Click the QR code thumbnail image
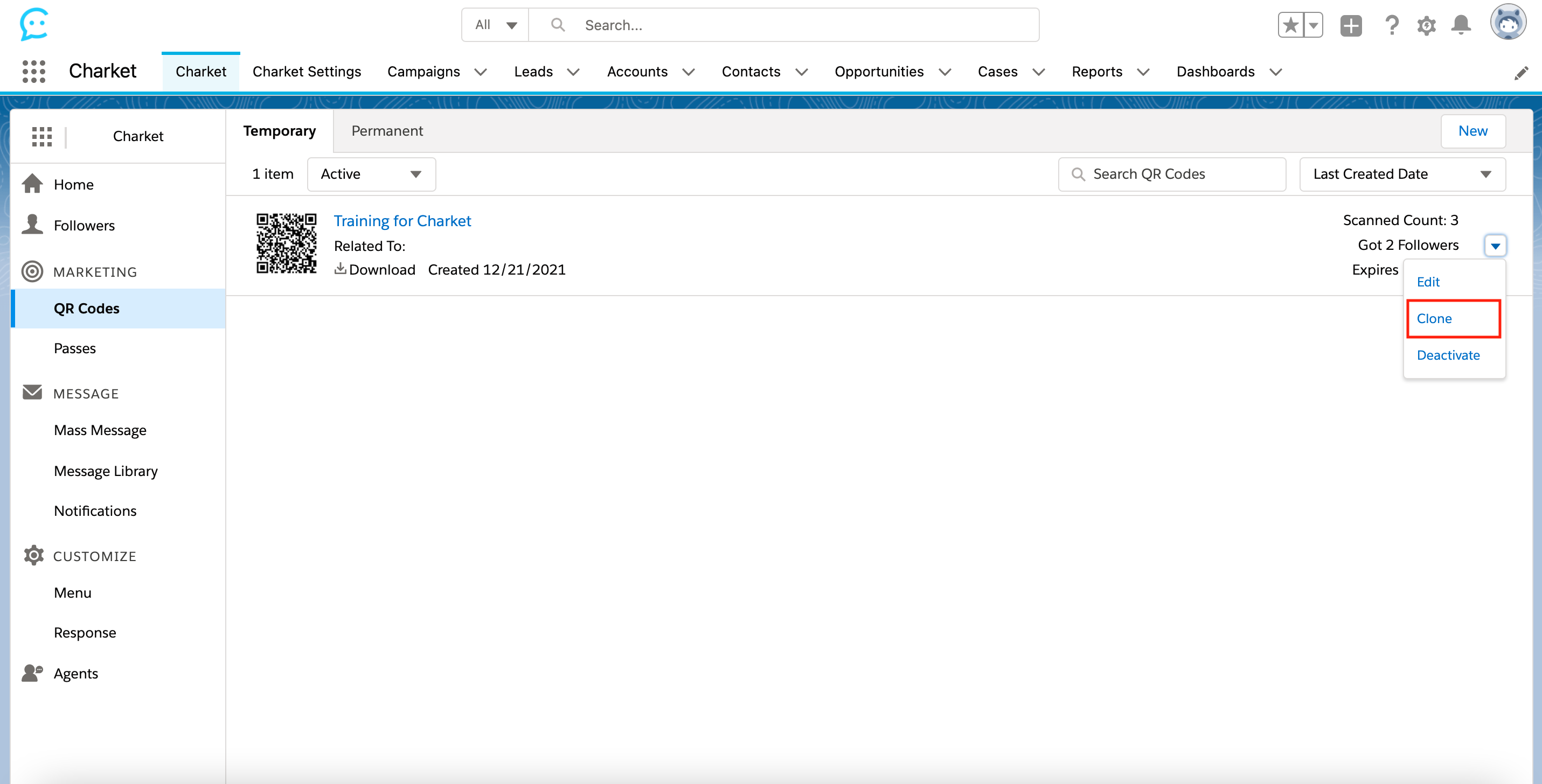The height and width of the screenshot is (784, 1542). pyautogui.click(x=286, y=243)
